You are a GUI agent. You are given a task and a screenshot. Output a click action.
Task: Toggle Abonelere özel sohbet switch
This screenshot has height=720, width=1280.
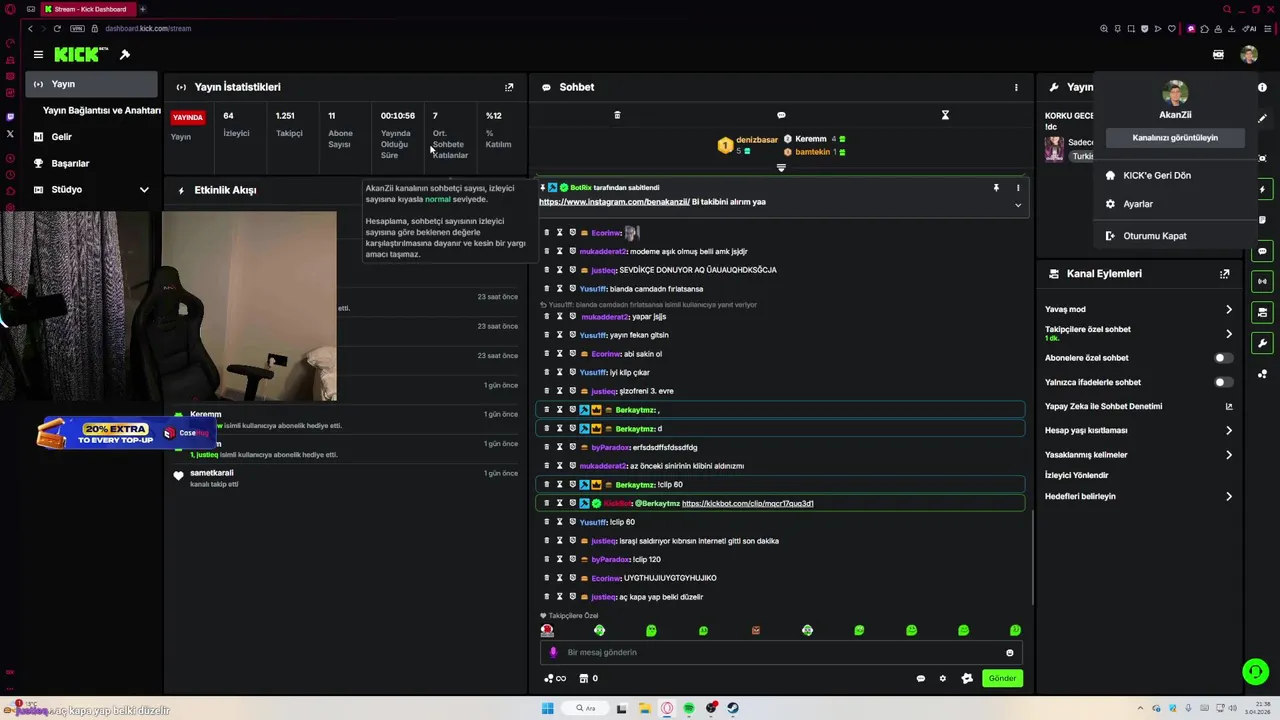1223,358
